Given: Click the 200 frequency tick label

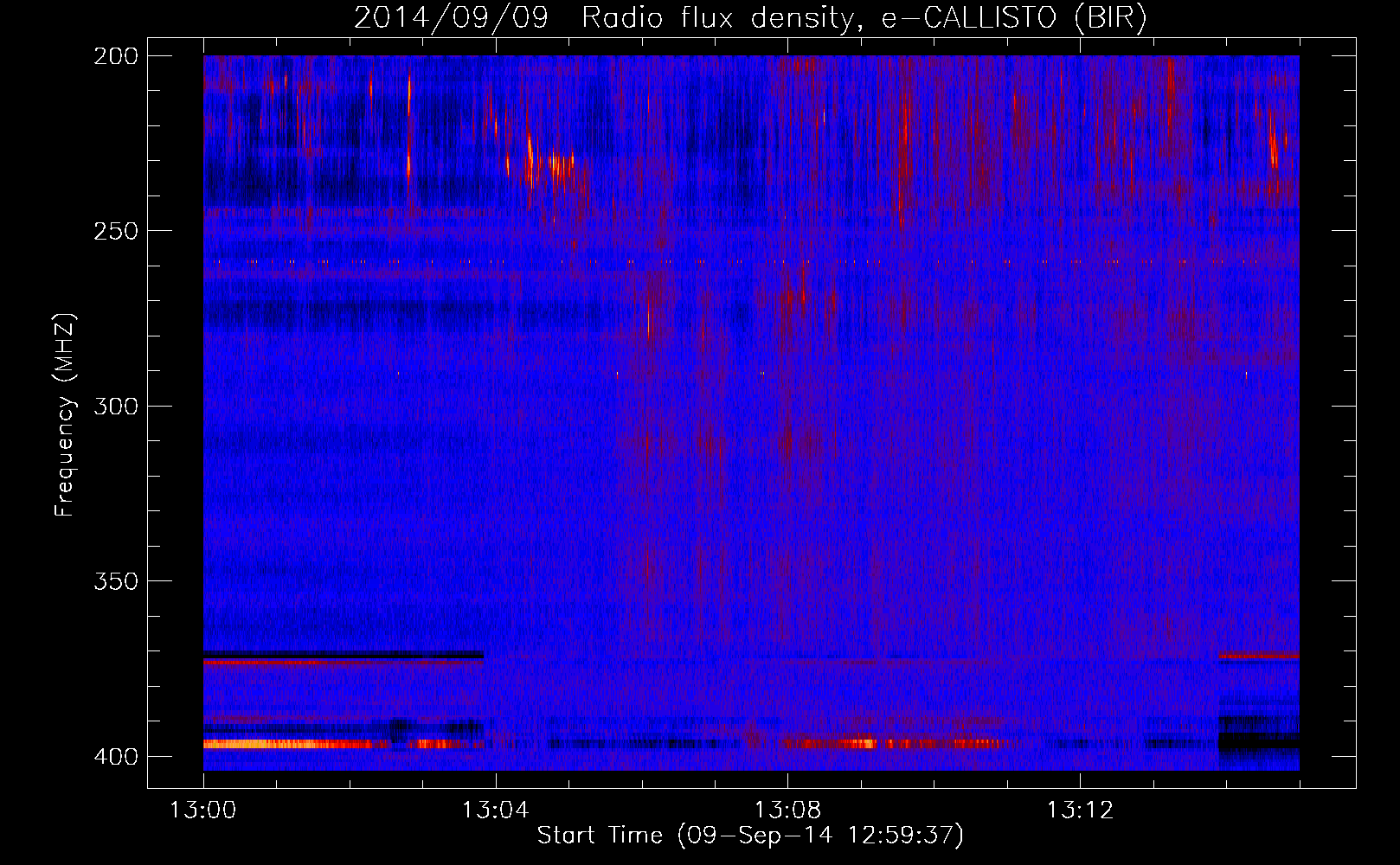Looking at the screenshot, I should coord(116,56).
